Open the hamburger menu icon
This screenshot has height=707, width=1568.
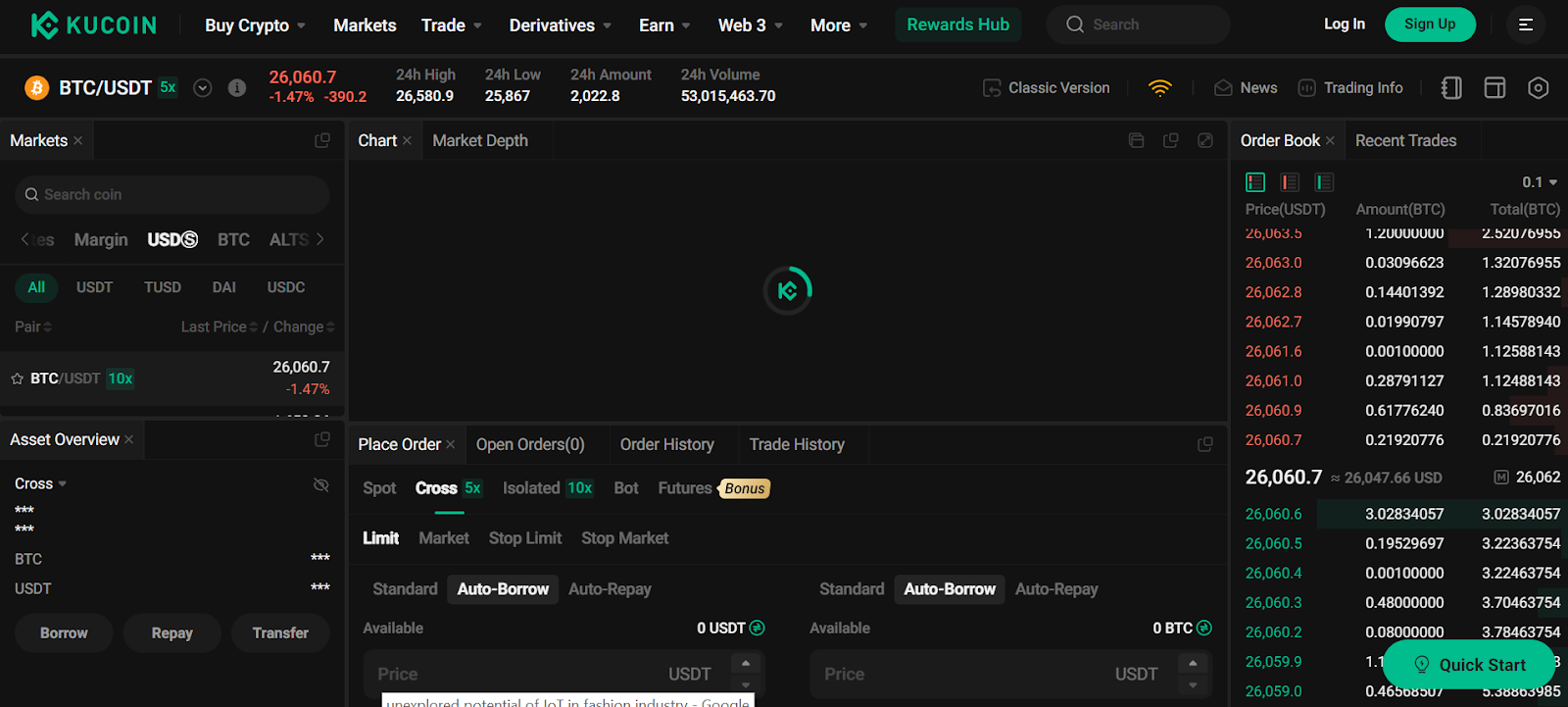[x=1526, y=25]
